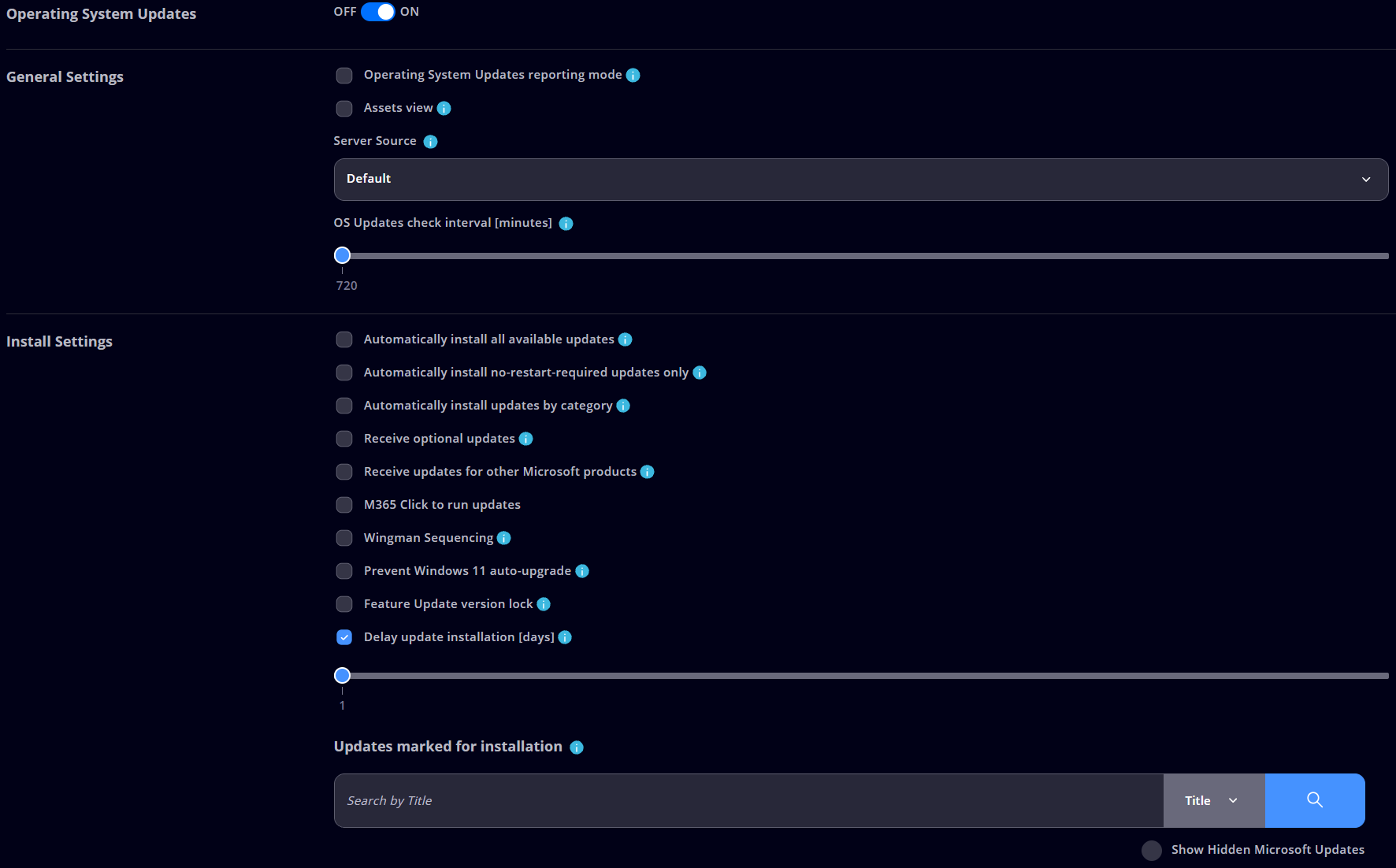1396x868 pixels.
Task: Click the Server Source info icon
Action: [430, 141]
